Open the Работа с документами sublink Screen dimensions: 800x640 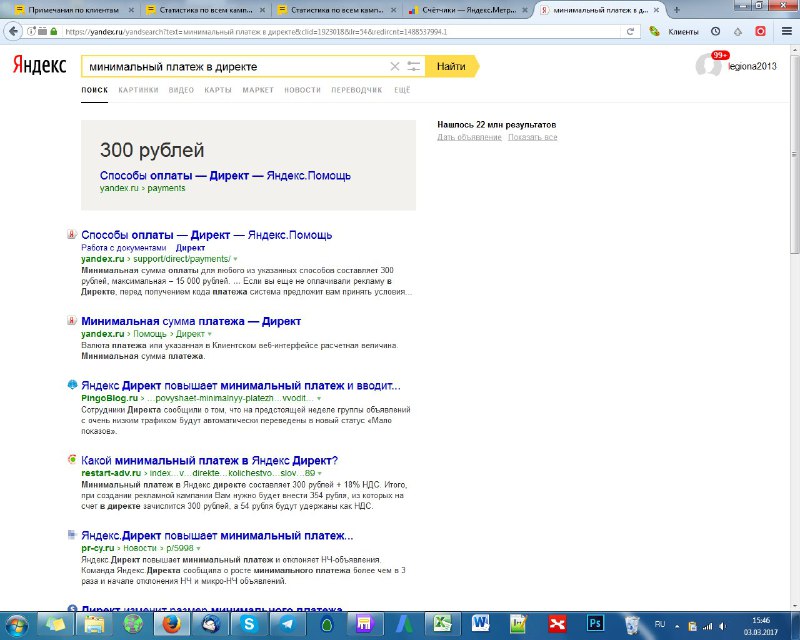point(124,248)
